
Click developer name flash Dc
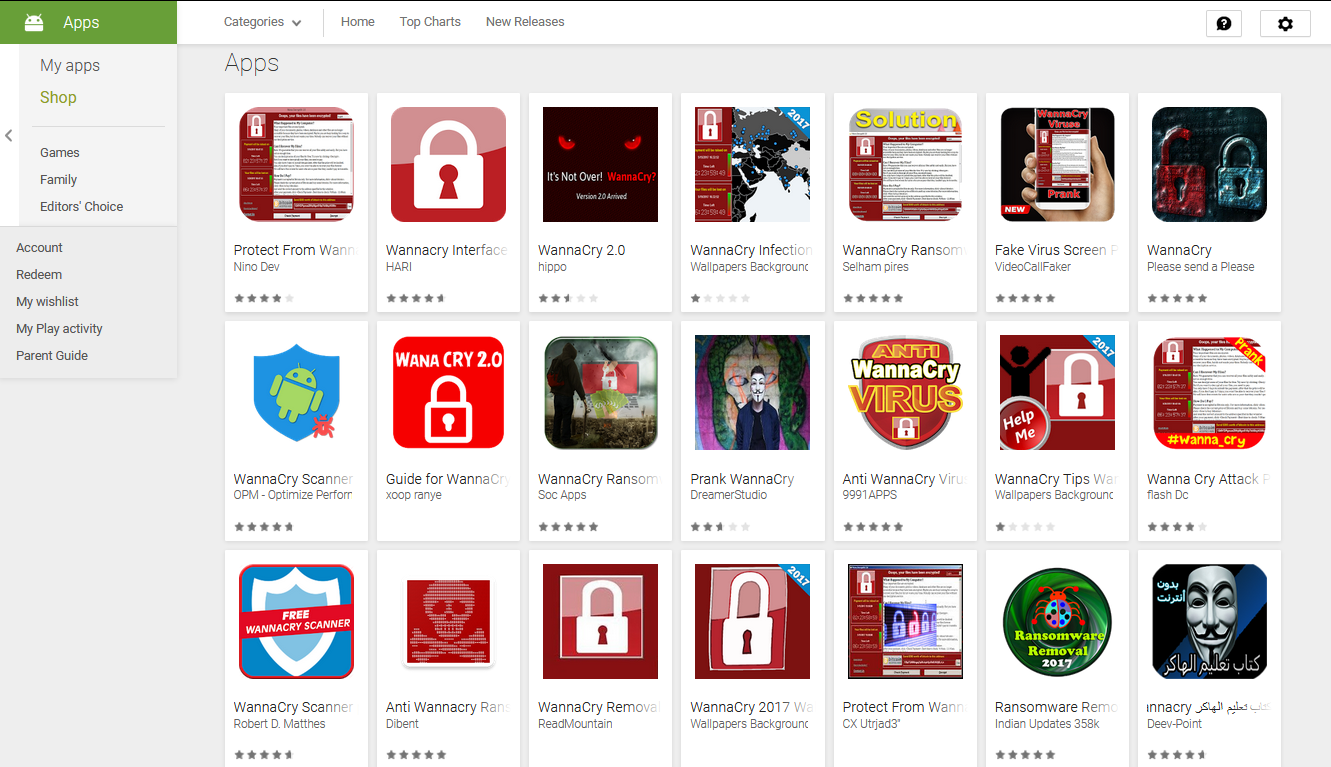1168,495
